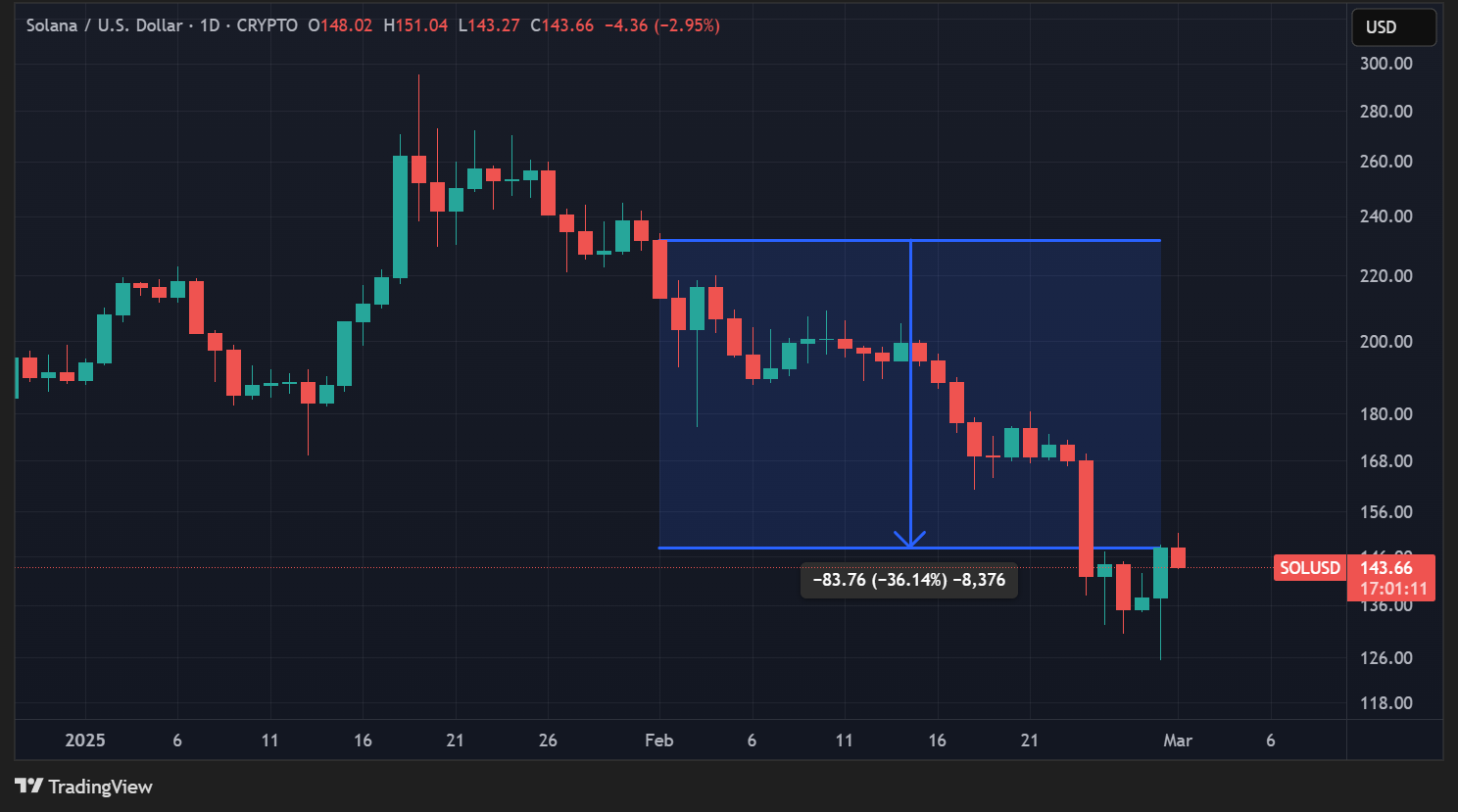
Task: Click the Mar label on the time axis
Action: tap(1177, 740)
